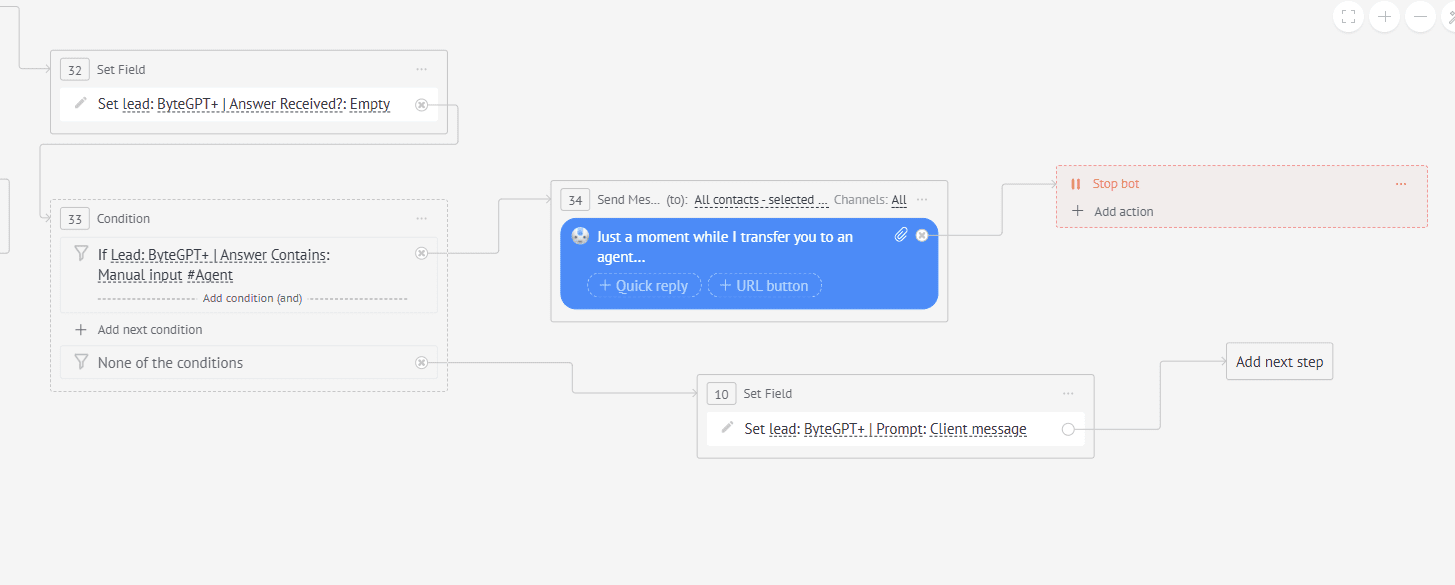Add a Quick reply button

[x=644, y=286]
